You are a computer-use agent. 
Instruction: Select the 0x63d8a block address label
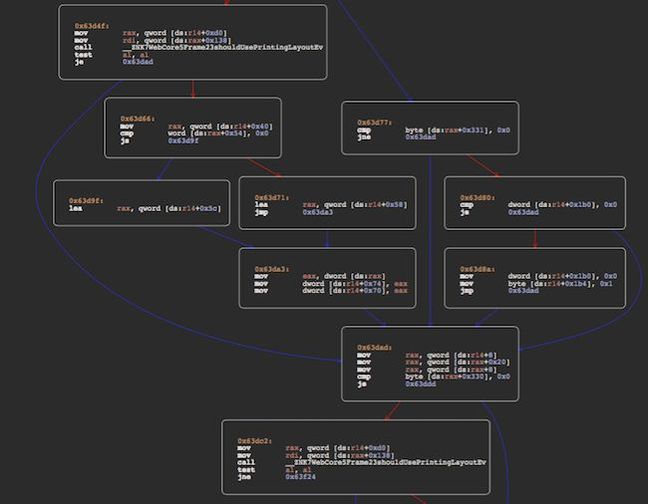pos(477,269)
